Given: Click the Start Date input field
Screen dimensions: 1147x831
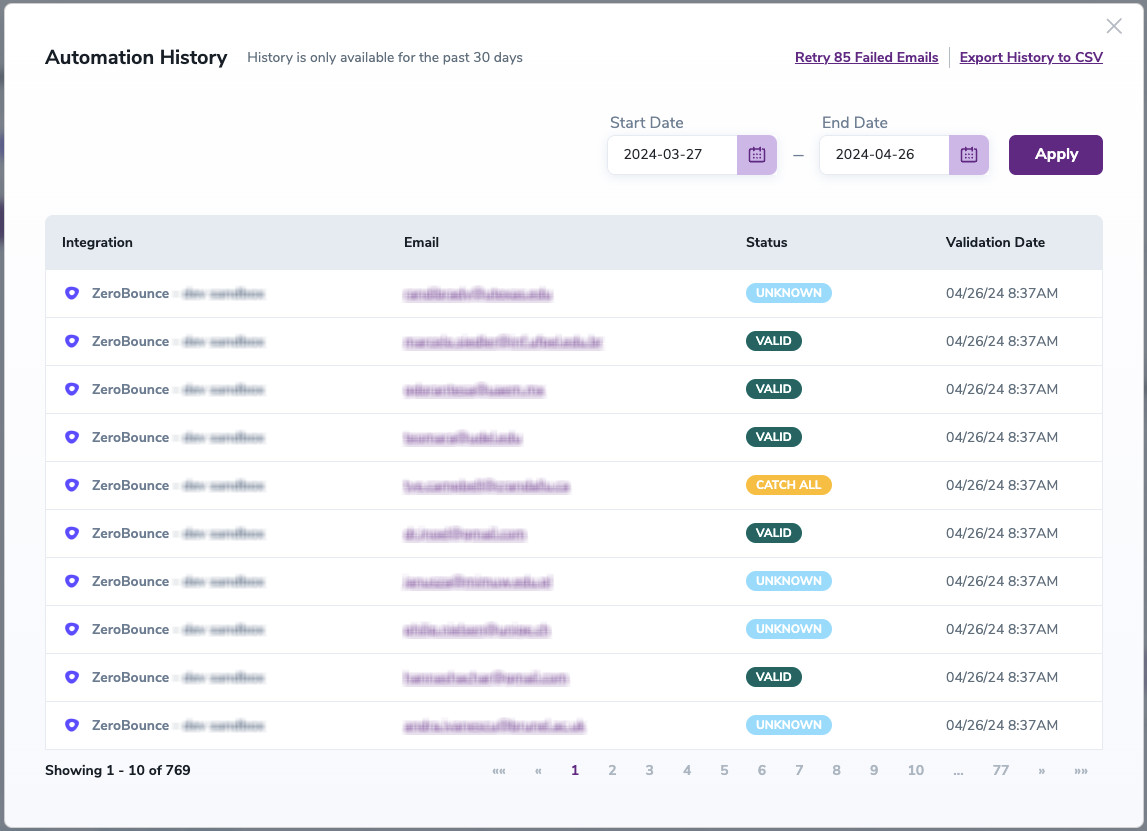Looking at the screenshot, I should pos(672,155).
